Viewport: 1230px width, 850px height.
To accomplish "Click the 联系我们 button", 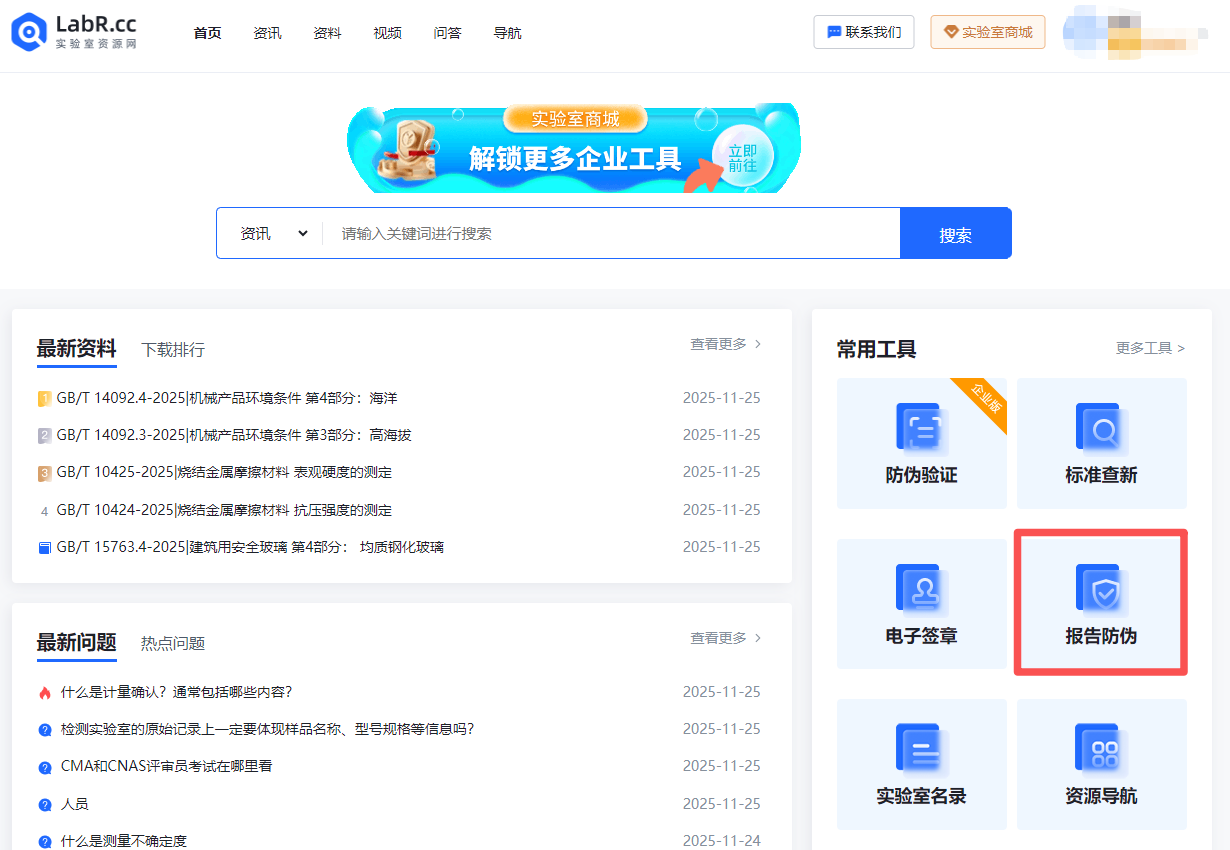I will pyautogui.click(x=864, y=32).
